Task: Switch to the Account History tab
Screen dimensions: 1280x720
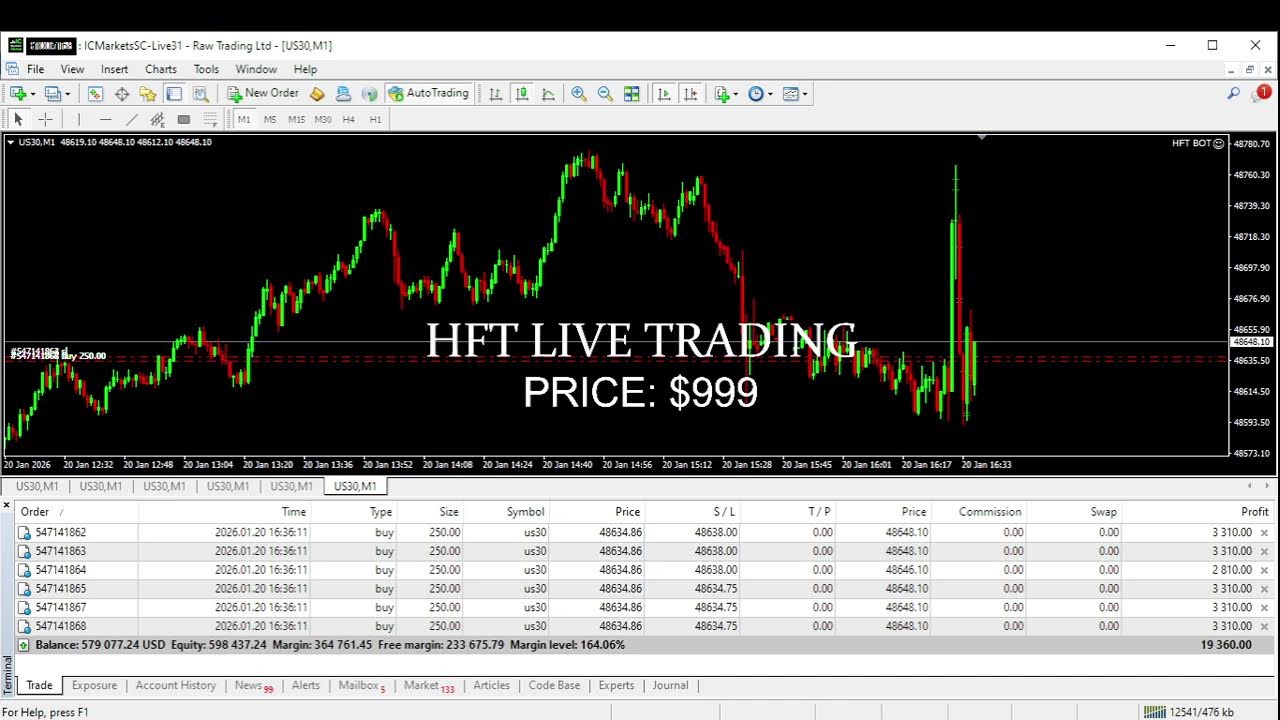Action: 176,686
